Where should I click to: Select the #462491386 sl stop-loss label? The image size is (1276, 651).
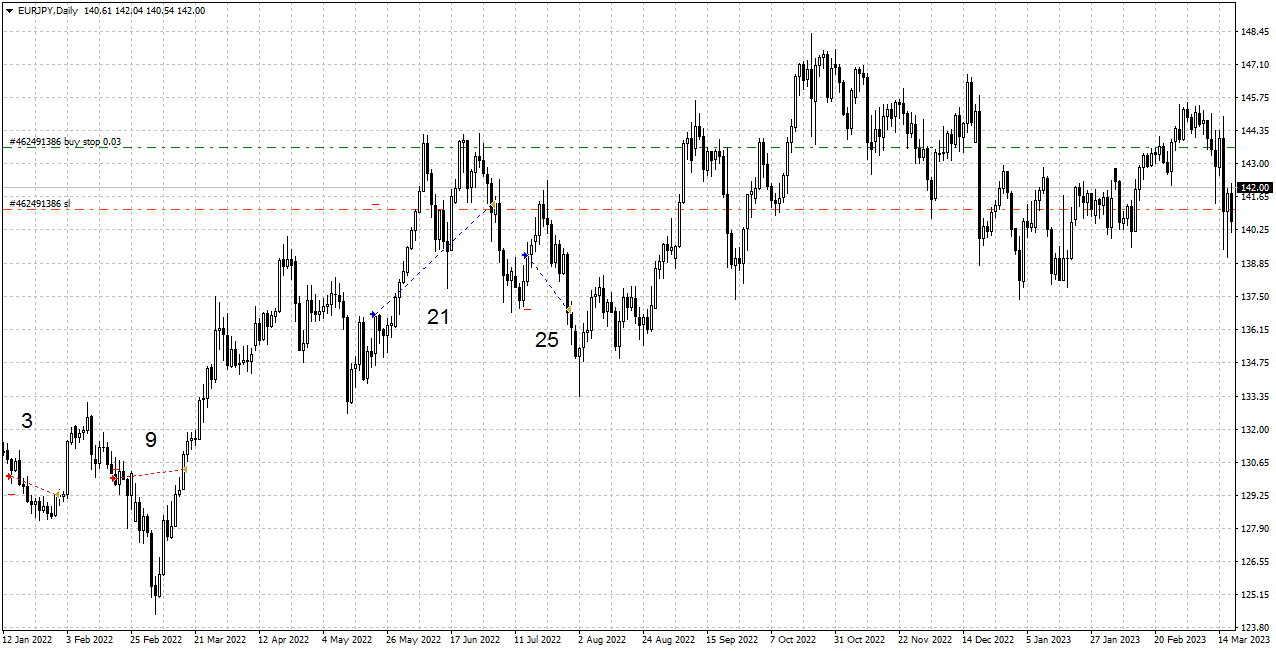40,204
